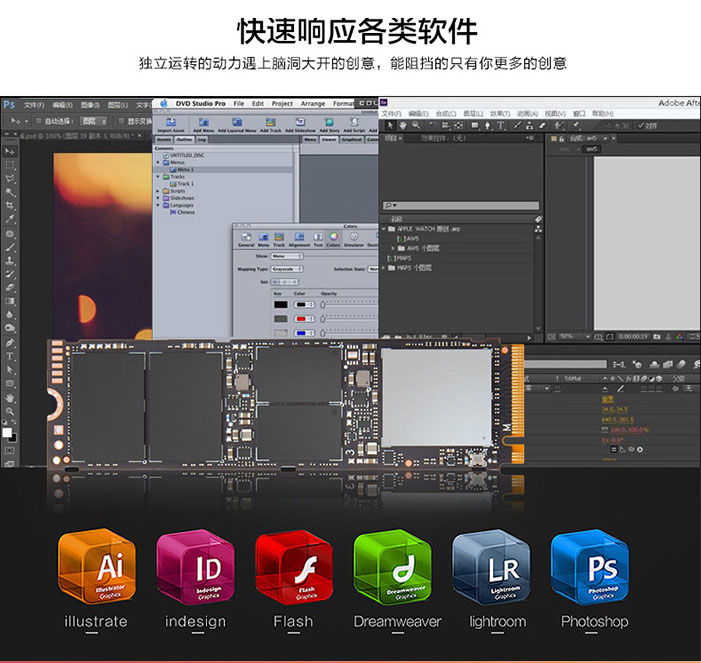Switch to the Viewer tab in DVD Studio Pro
701x663 pixels.
pyautogui.click(x=329, y=140)
